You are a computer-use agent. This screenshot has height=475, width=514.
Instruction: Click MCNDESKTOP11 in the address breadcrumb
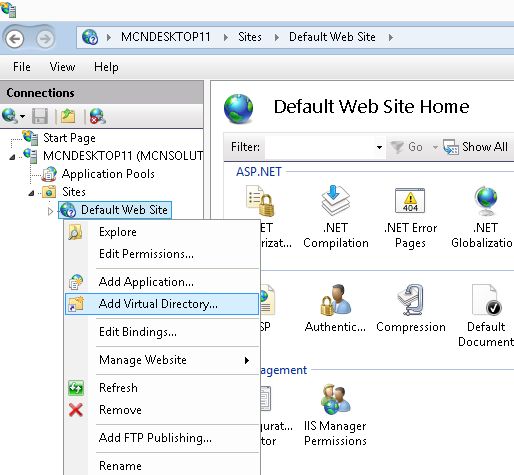[166, 37]
